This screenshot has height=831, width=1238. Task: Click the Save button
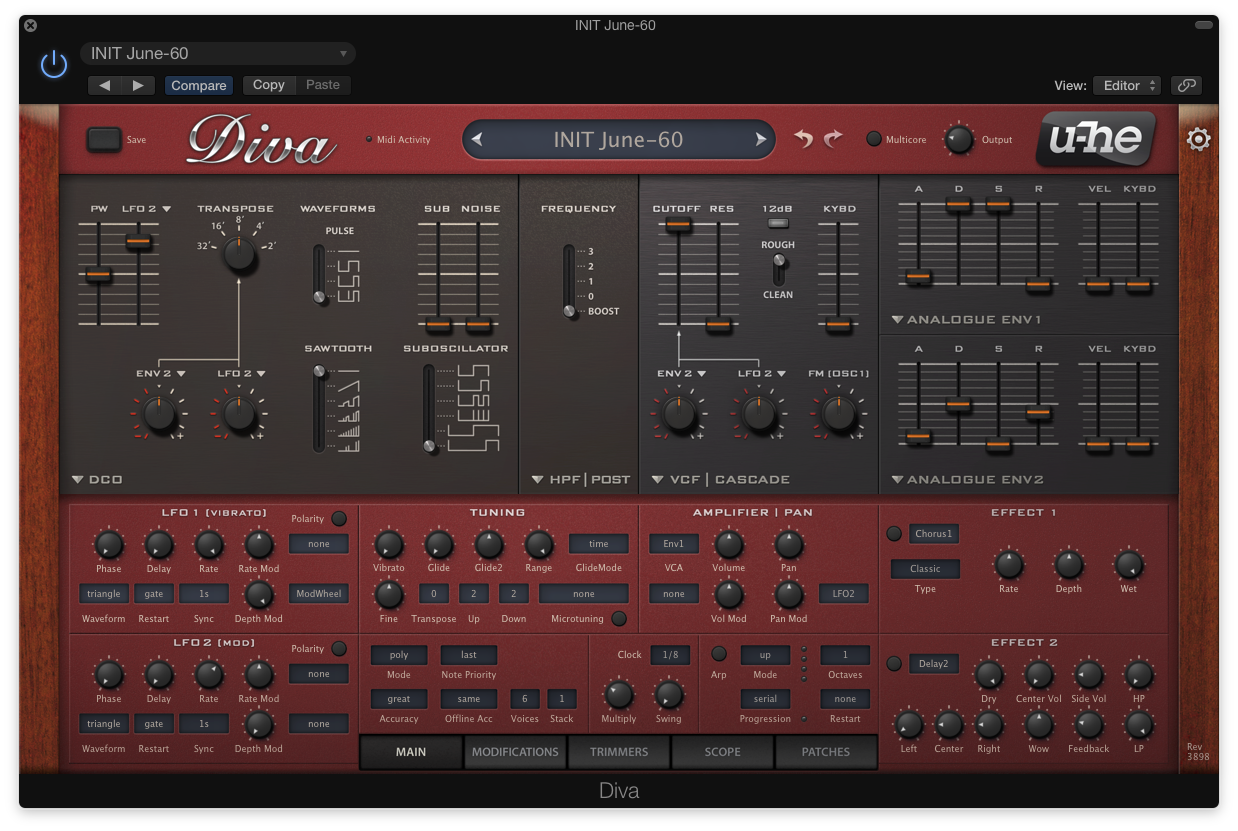click(x=103, y=140)
